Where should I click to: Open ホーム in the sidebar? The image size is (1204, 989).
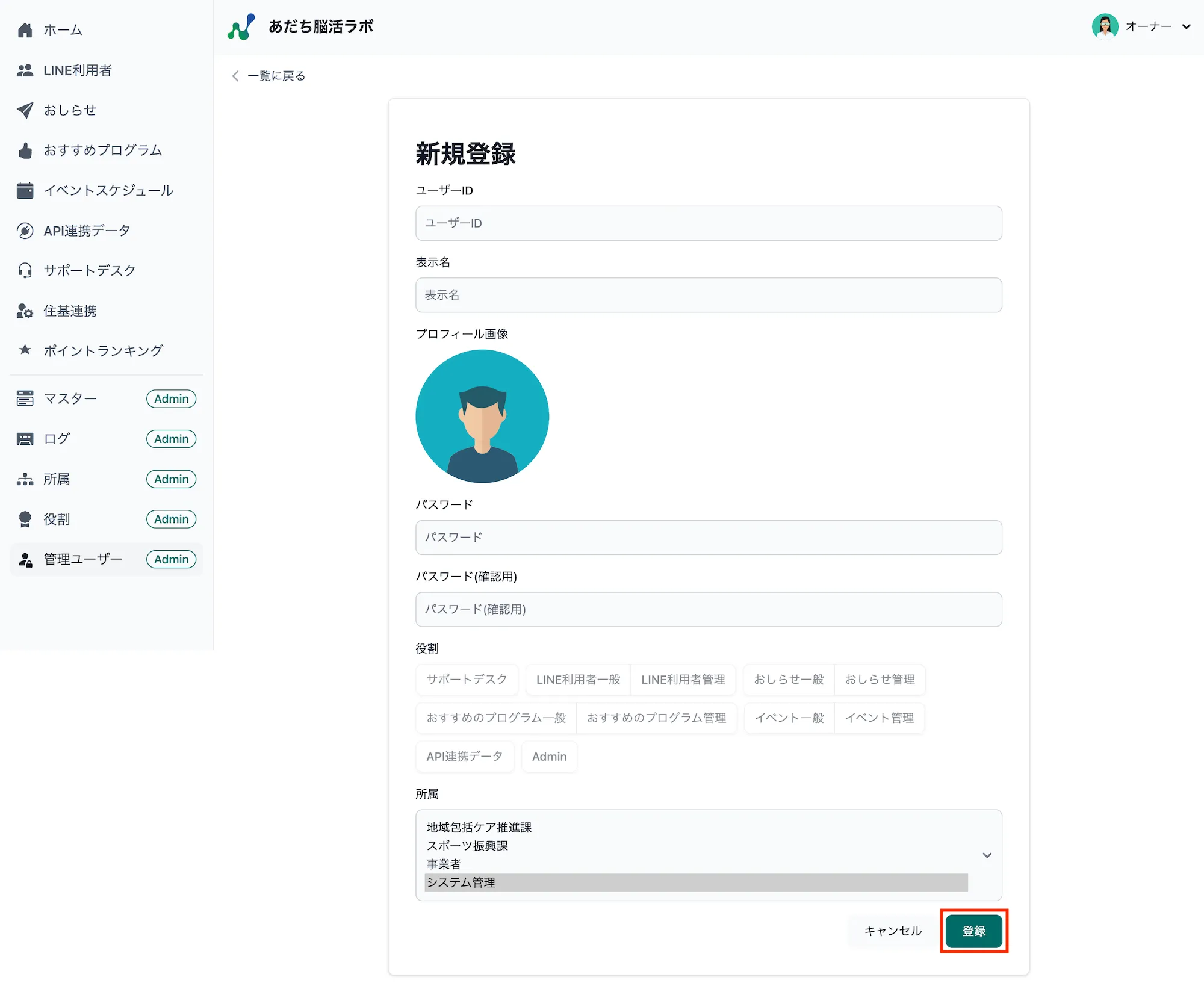point(107,30)
